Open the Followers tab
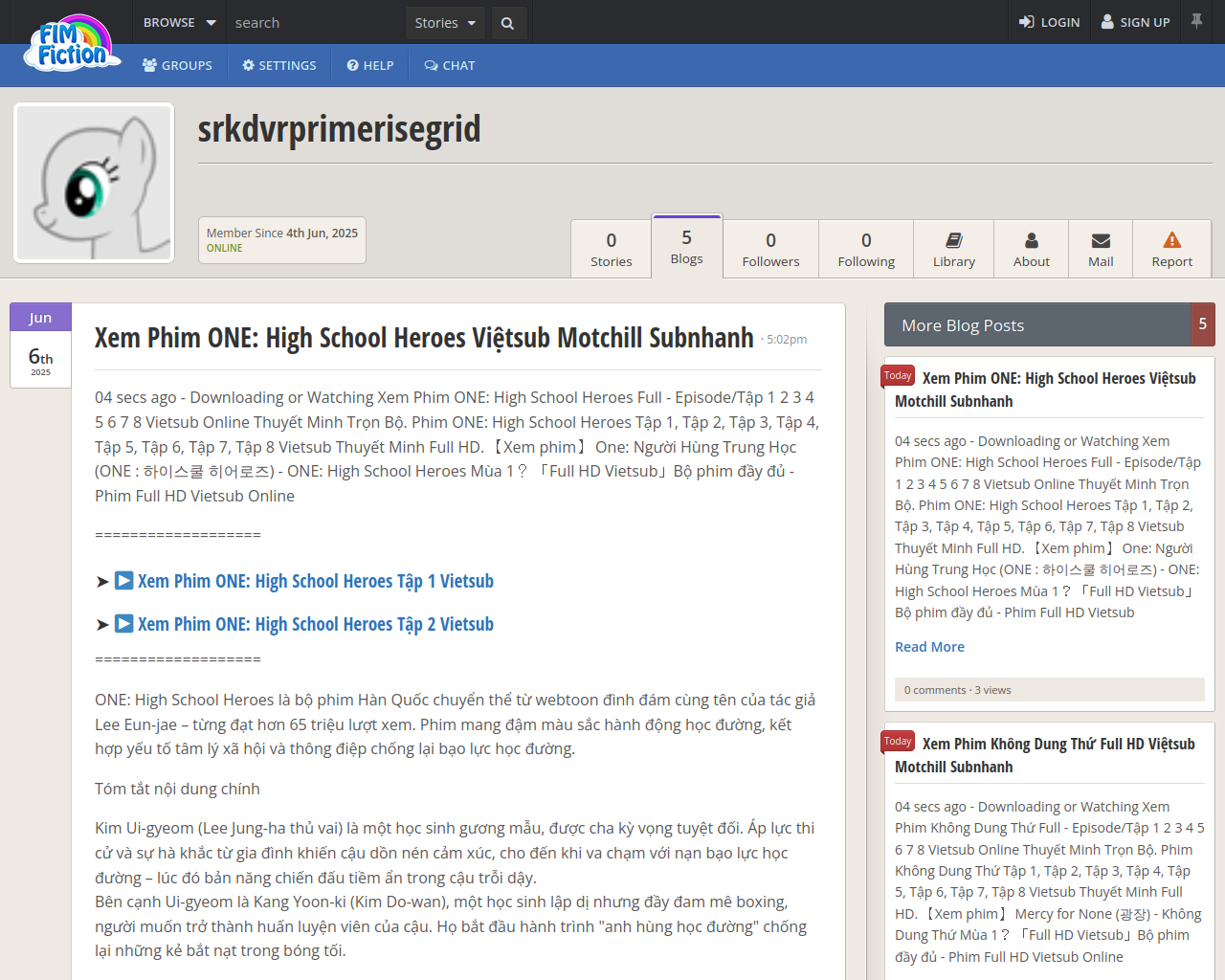Viewport: 1225px width, 980px height. point(770,249)
